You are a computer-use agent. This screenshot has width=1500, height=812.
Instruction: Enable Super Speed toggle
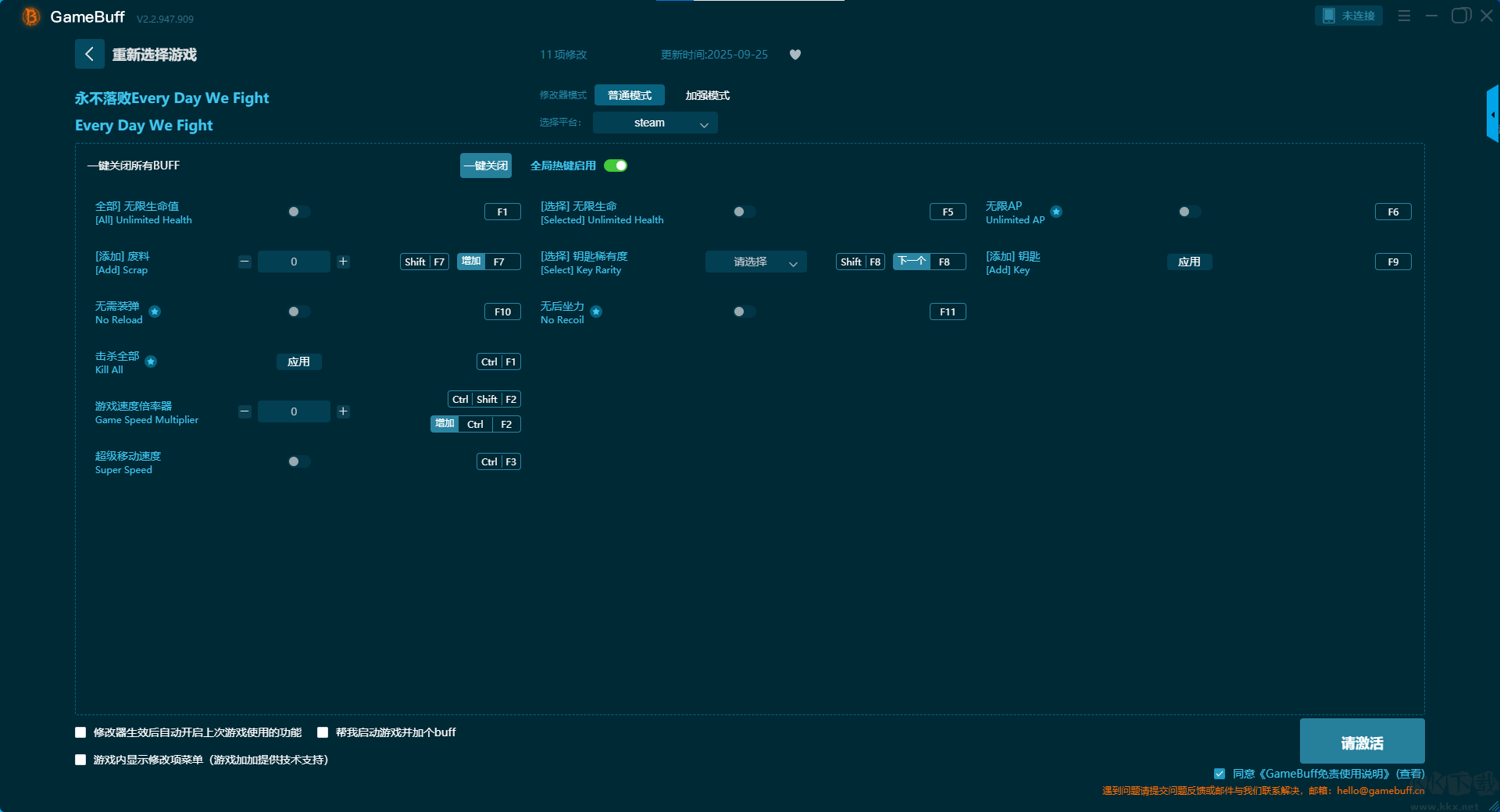point(298,461)
